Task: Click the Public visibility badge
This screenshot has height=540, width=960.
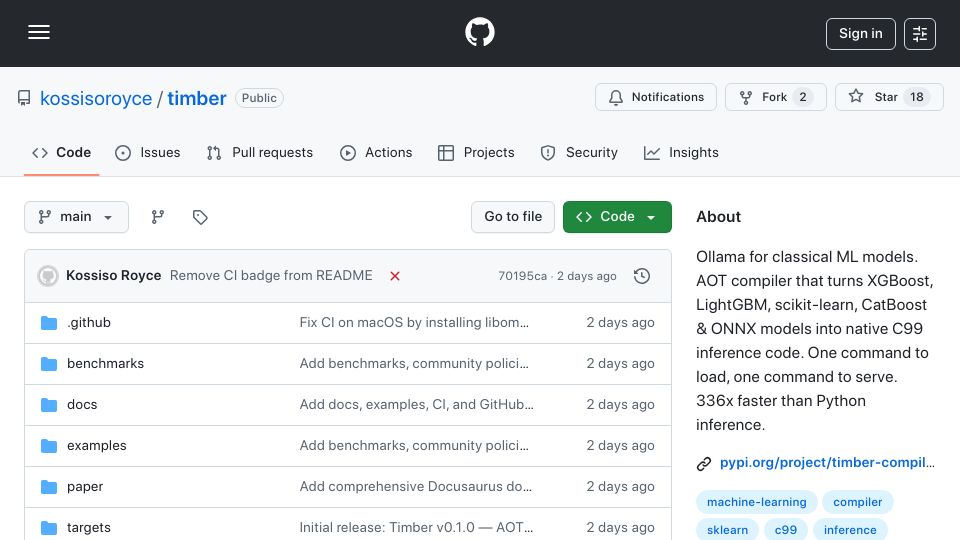Action: [x=259, y=98]
